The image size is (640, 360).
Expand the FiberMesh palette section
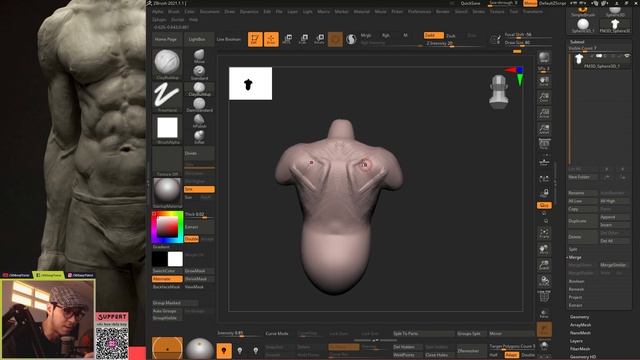580,349
